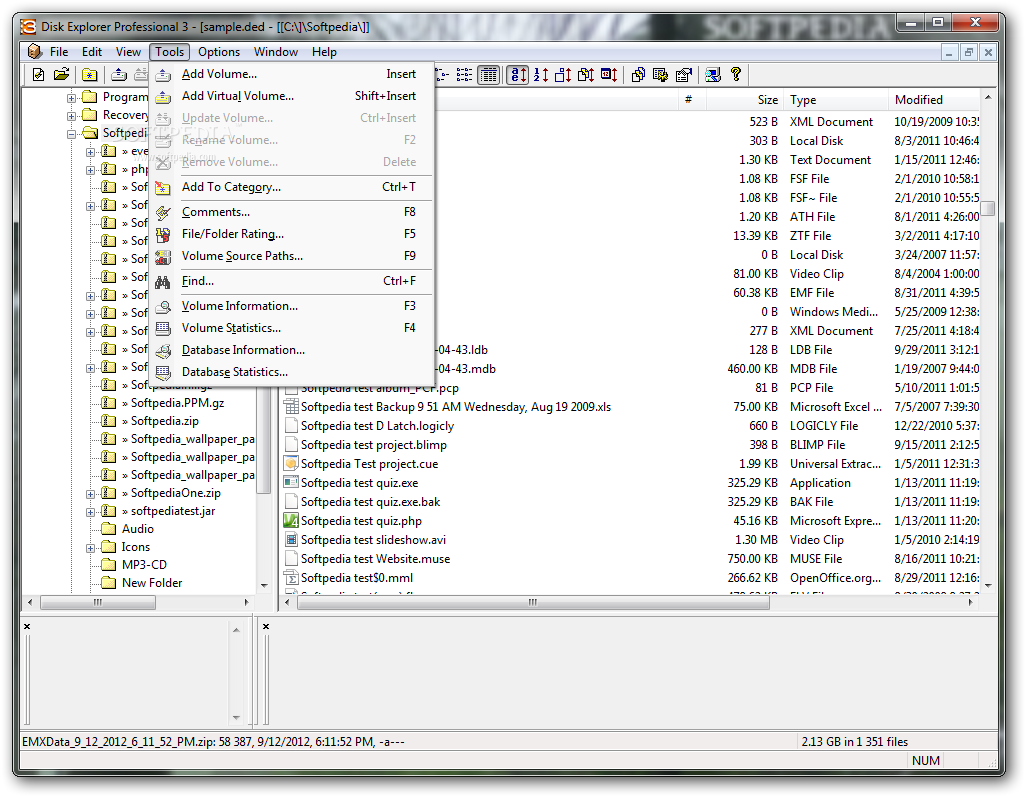The height and width of the screenshot is (797, 1026).
Task: Switch to List view toolbar icon
Action: pos(465,75)
